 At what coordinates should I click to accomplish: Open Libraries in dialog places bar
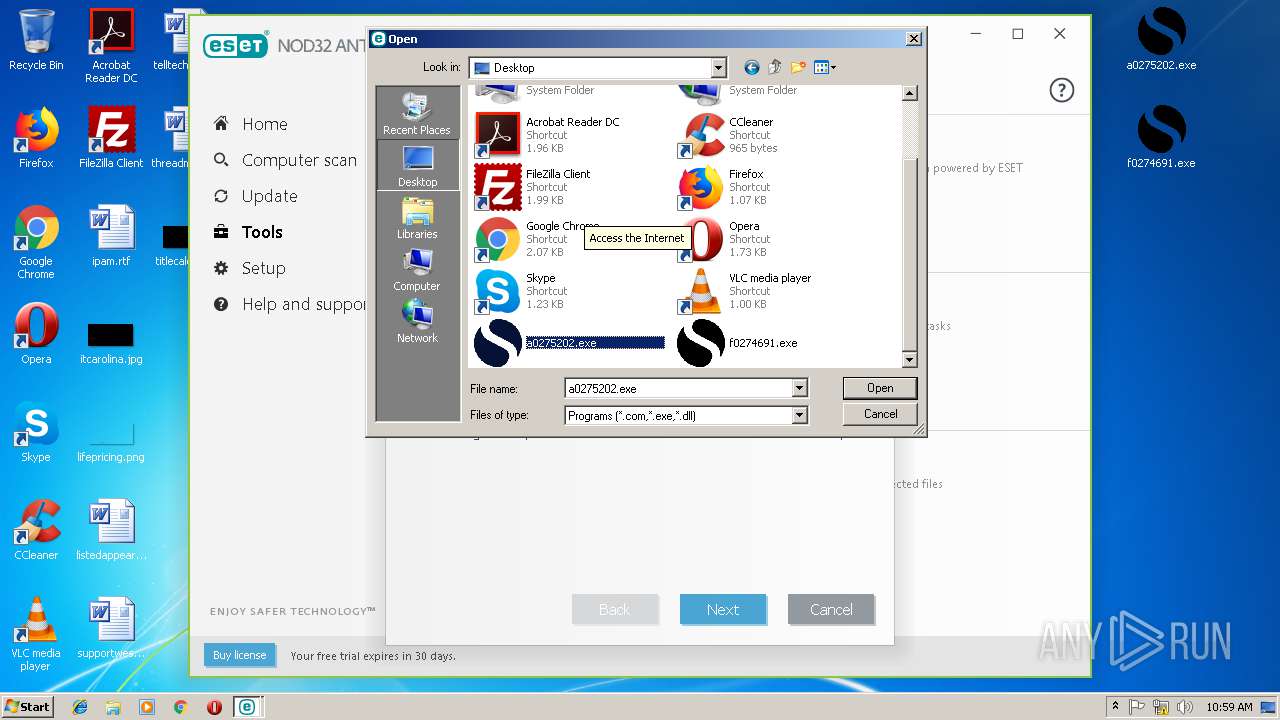pos(417,217)
